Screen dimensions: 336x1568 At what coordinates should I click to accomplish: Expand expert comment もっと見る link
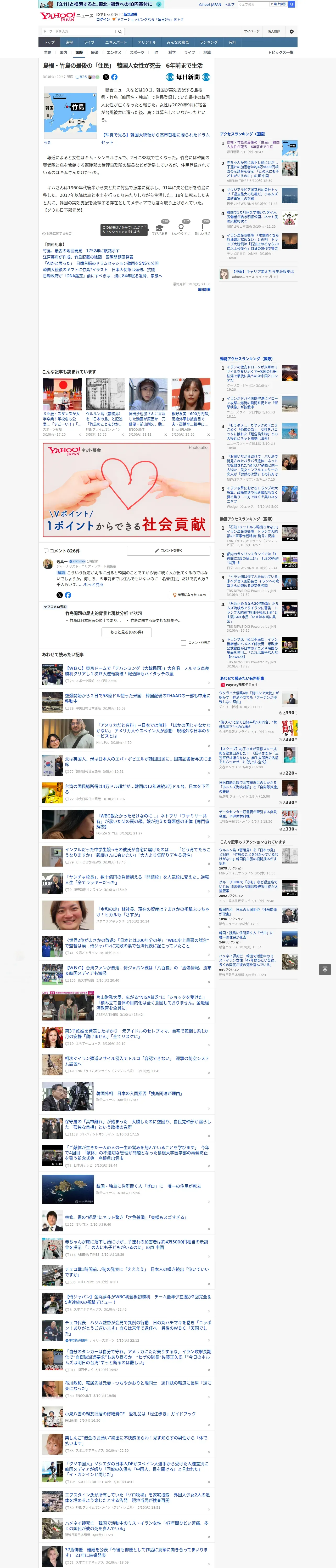coord(94,584)
